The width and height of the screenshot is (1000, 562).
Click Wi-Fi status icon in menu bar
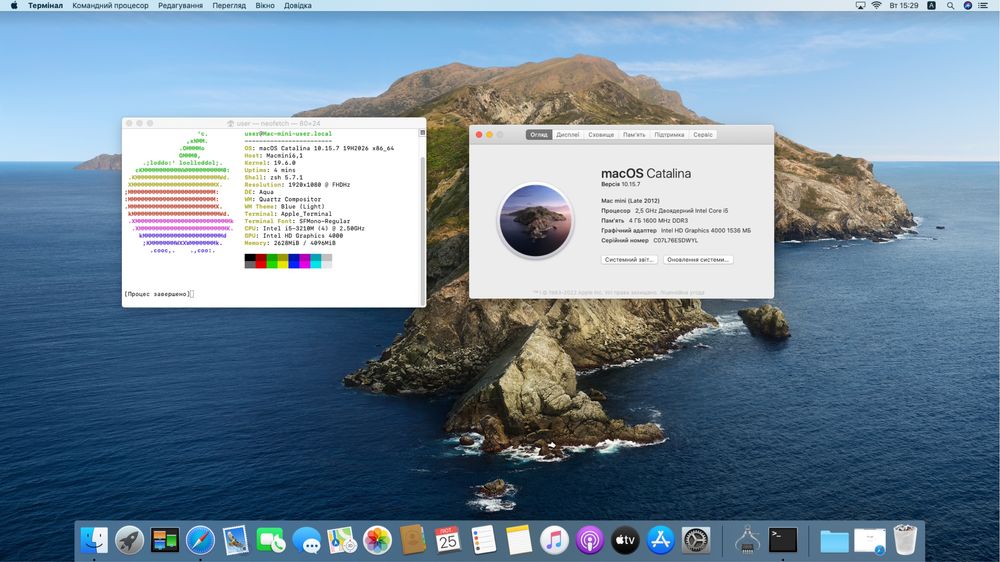(876, 6)
